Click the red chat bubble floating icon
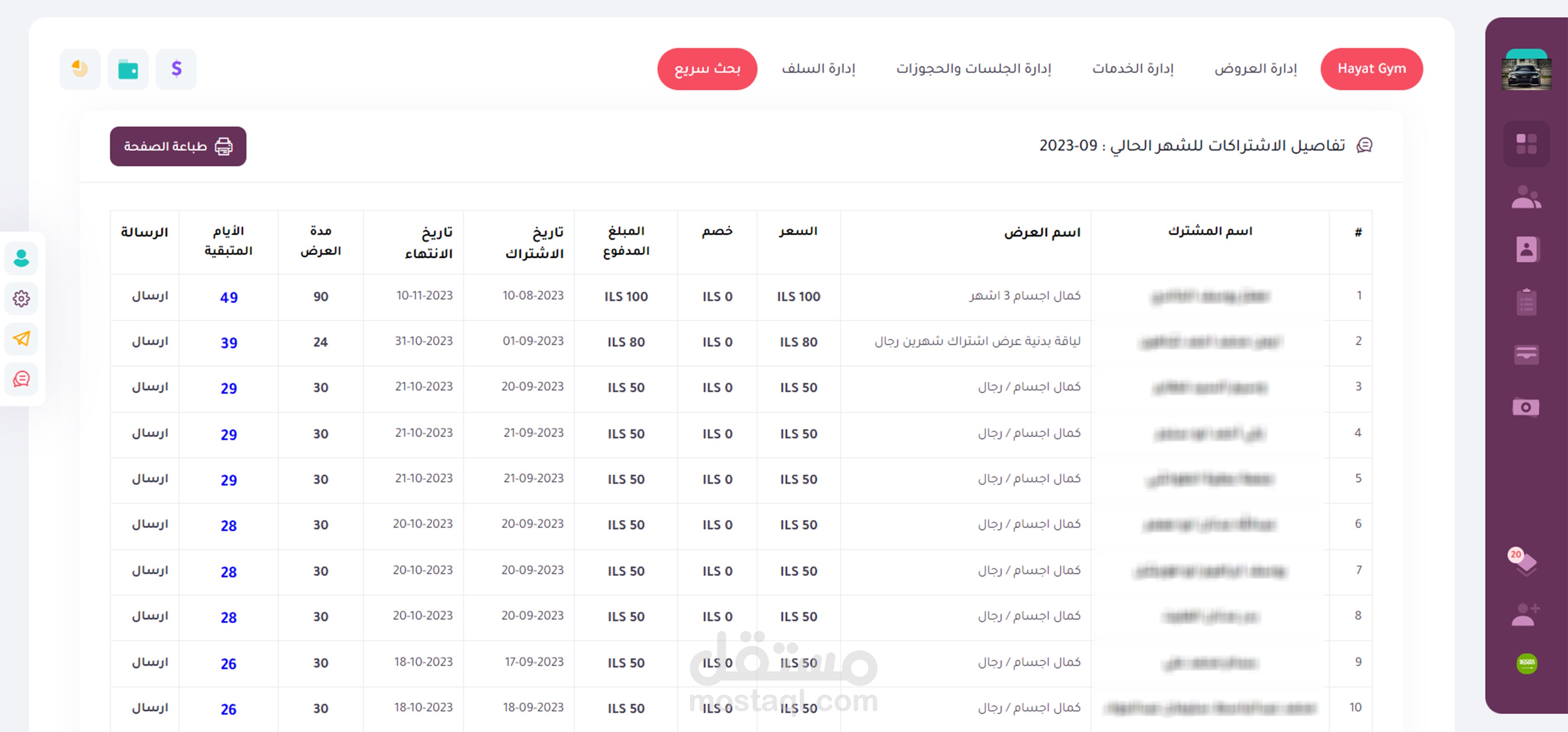Viewport: 1568px width, 732px height. (22, 379)
